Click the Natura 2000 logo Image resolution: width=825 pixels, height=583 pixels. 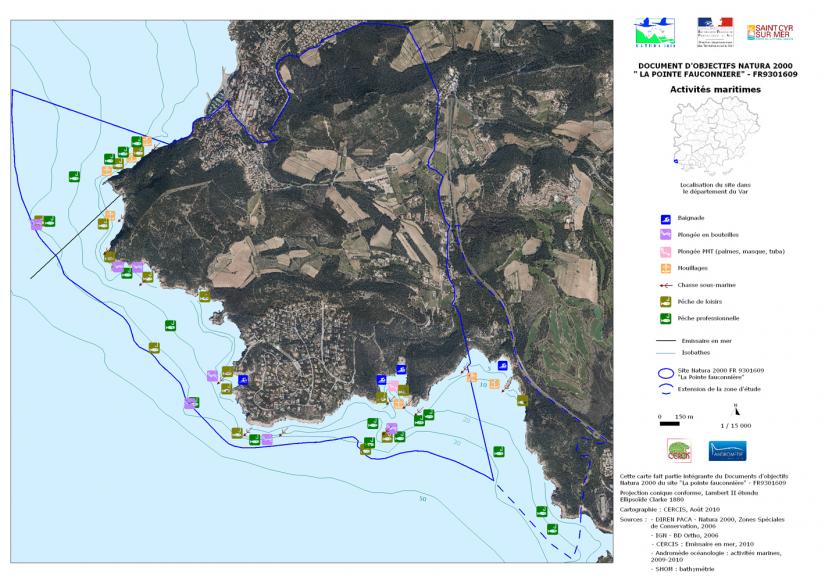[656, 33]
